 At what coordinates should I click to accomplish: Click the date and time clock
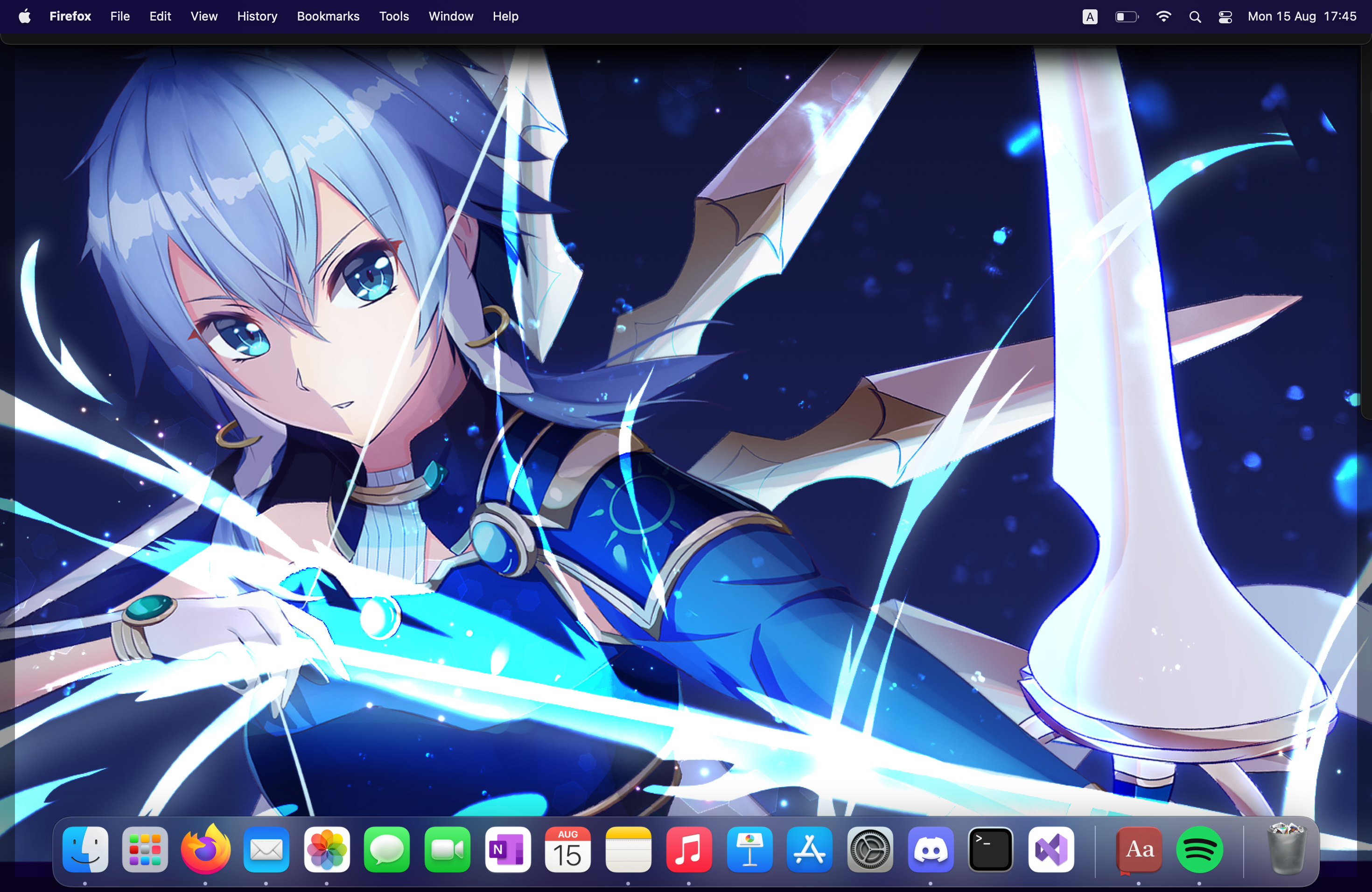[x=1302, y=16]
